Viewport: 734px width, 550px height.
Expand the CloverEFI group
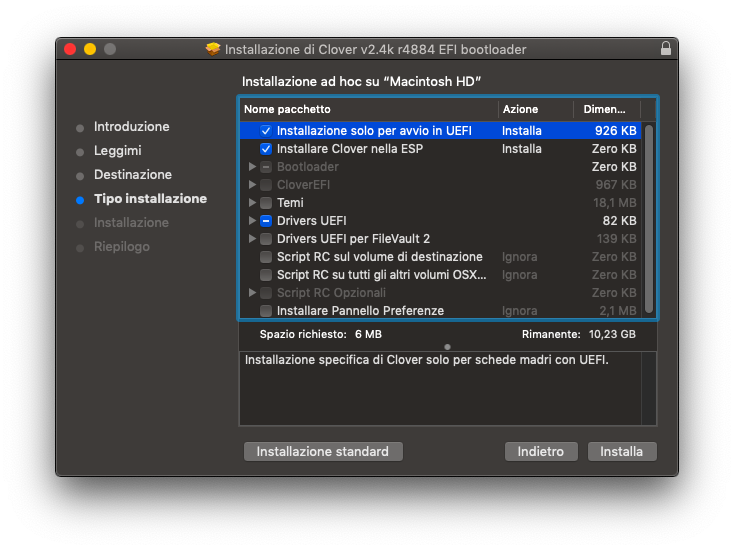[x=252, y=185]
